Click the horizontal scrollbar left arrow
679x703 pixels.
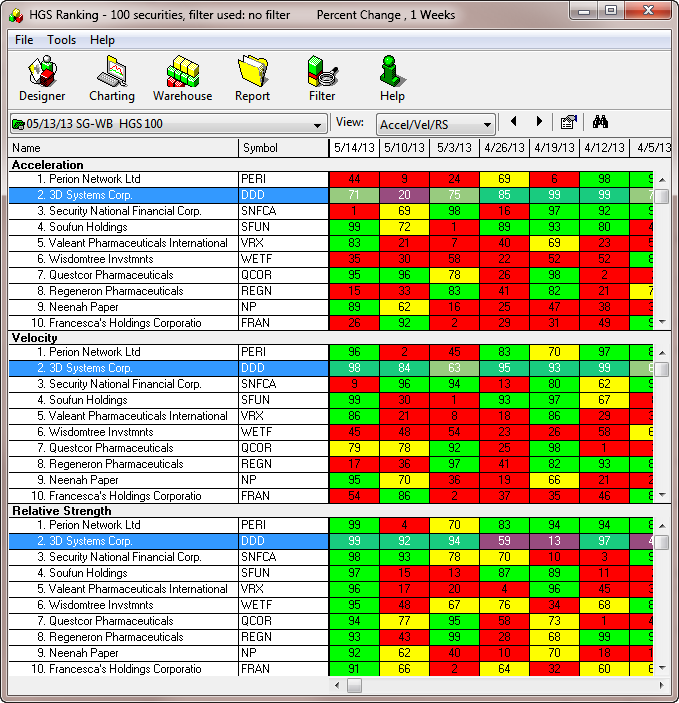[x=337, y=686]
